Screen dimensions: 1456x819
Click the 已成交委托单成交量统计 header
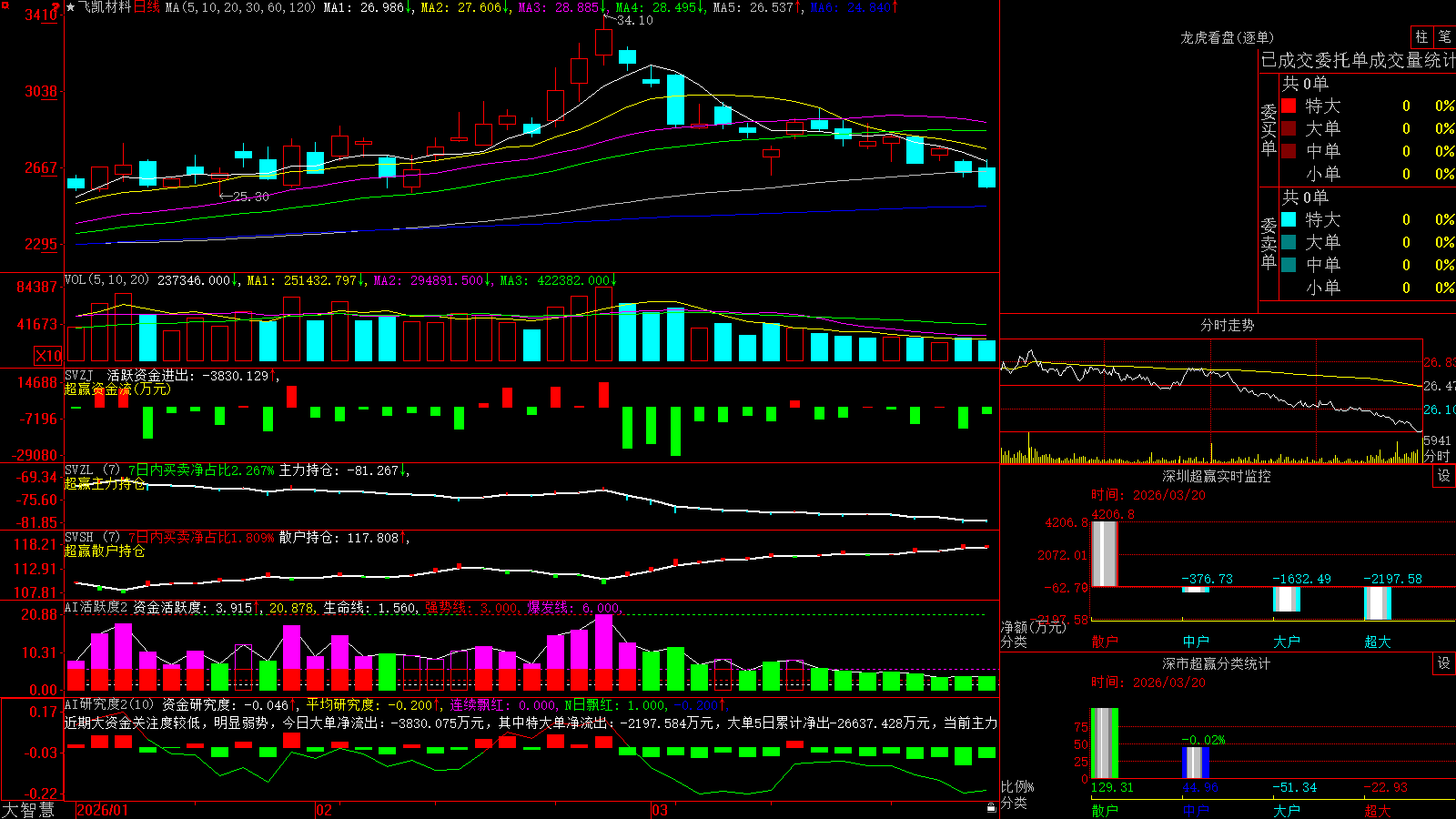tap(1358, 60)
